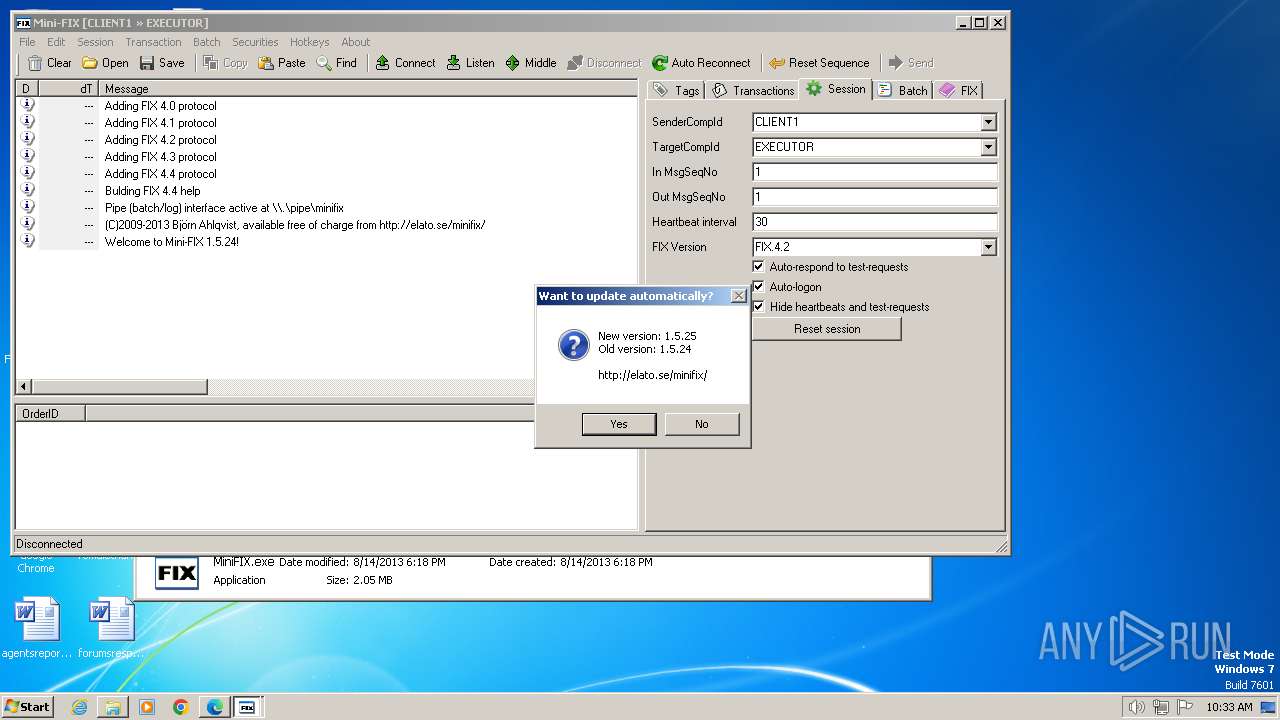The height and width of the screenshot is (720, 1280).
Task: Open a file with Open toolbar icon
Action: click(x=90, y=63)
